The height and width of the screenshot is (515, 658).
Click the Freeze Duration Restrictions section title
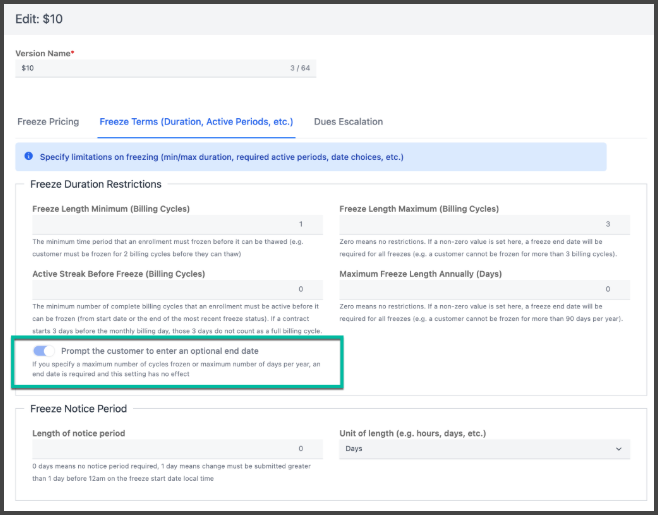[x=96, y=184]
